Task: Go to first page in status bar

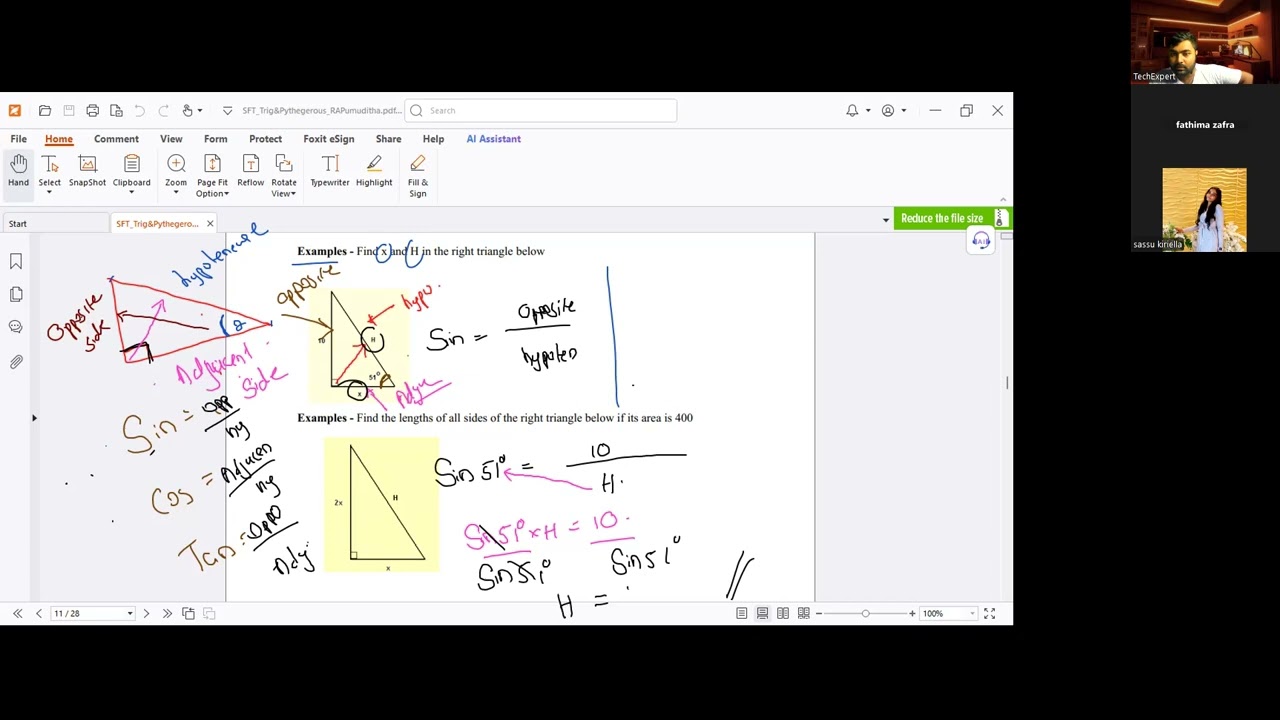Action: [x=17, y=613]
